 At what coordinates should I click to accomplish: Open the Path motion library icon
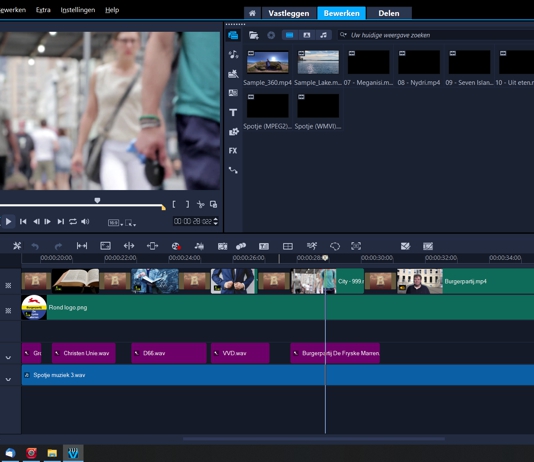tap(233, 170)
